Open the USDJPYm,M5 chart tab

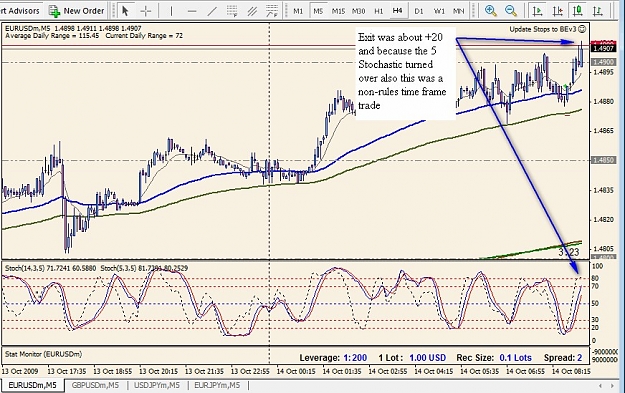pyautogui.click(x=157, y=385)
